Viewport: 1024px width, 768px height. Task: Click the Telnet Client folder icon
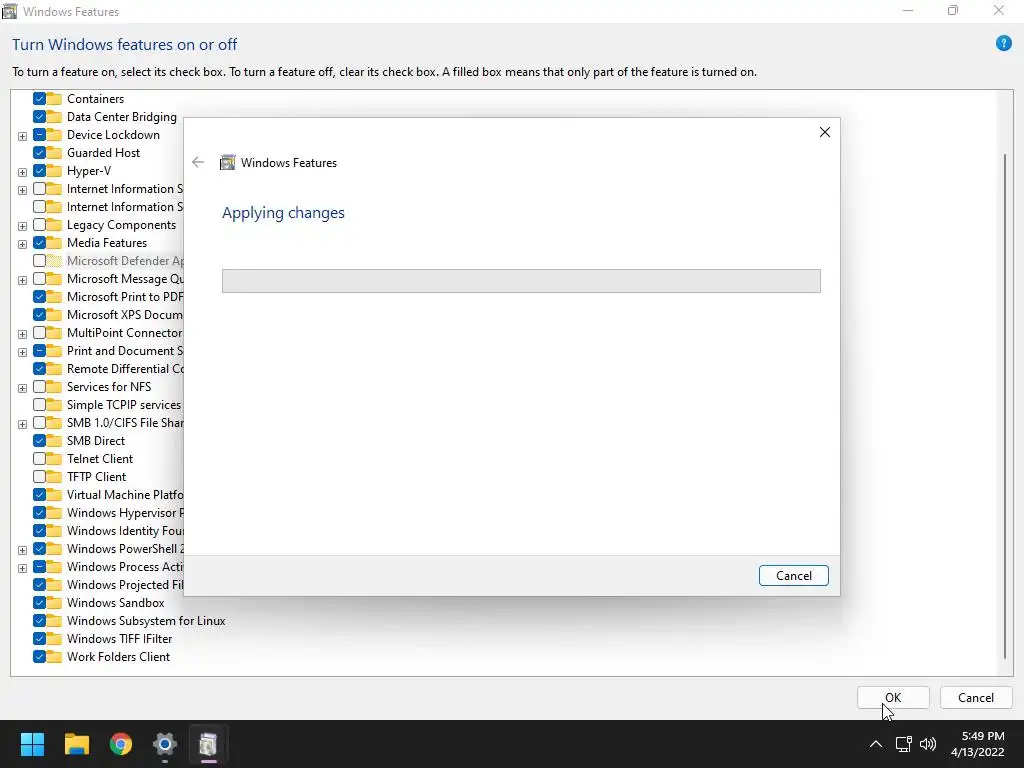54,458
